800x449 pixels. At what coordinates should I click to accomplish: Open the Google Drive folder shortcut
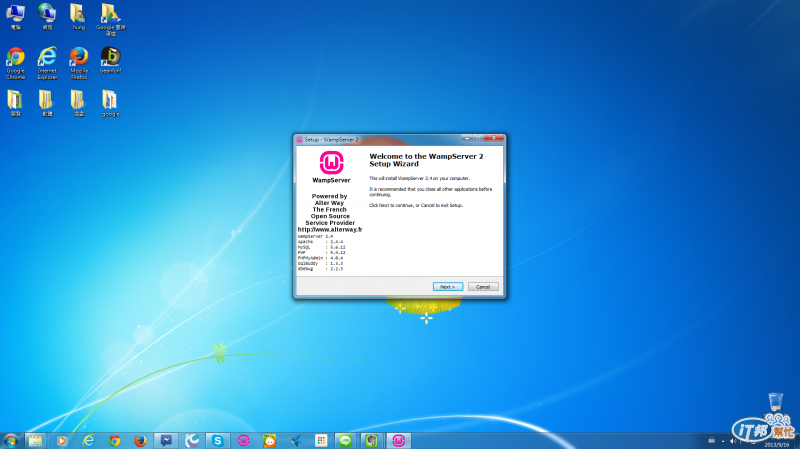110,19
